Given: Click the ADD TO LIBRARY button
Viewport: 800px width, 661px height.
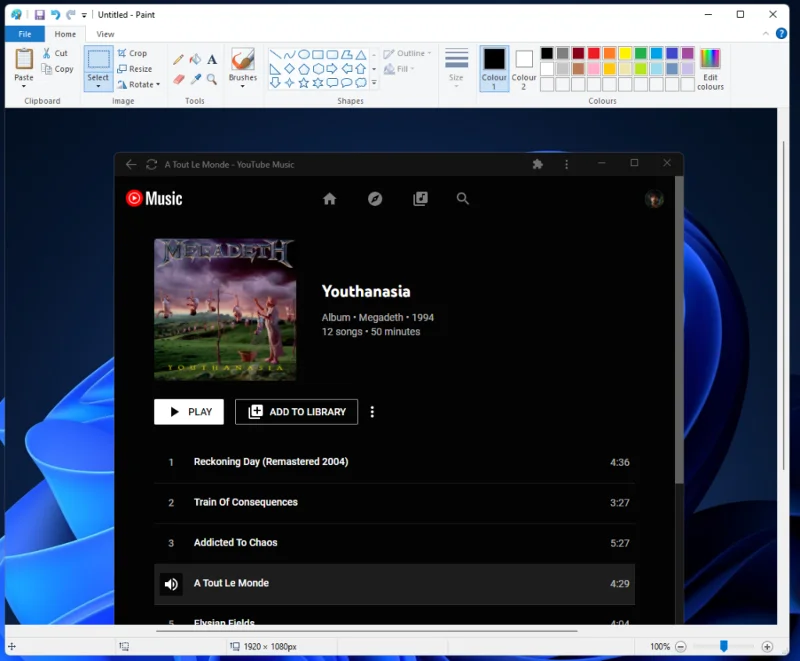Looking at the screenshot, I should (x=296, y=411).
